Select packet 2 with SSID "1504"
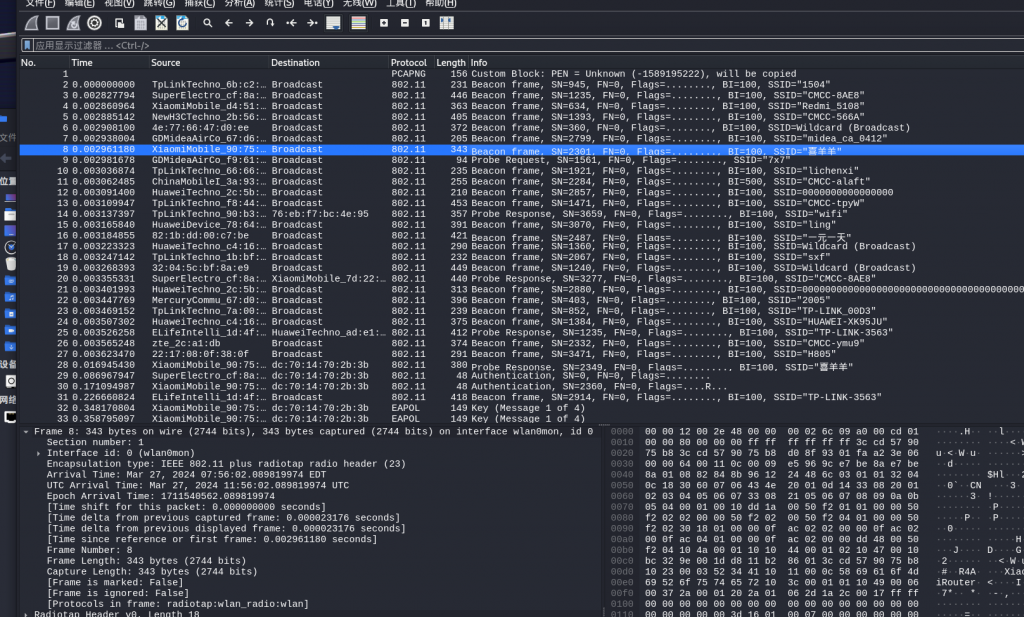Viewport: 1024px width, 617px height. point(522,85)
